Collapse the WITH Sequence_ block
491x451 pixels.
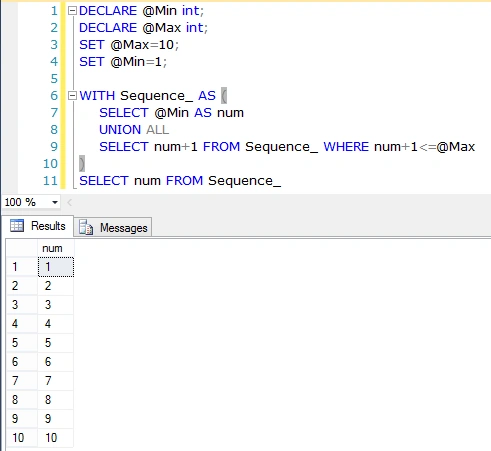click(72, 96)
